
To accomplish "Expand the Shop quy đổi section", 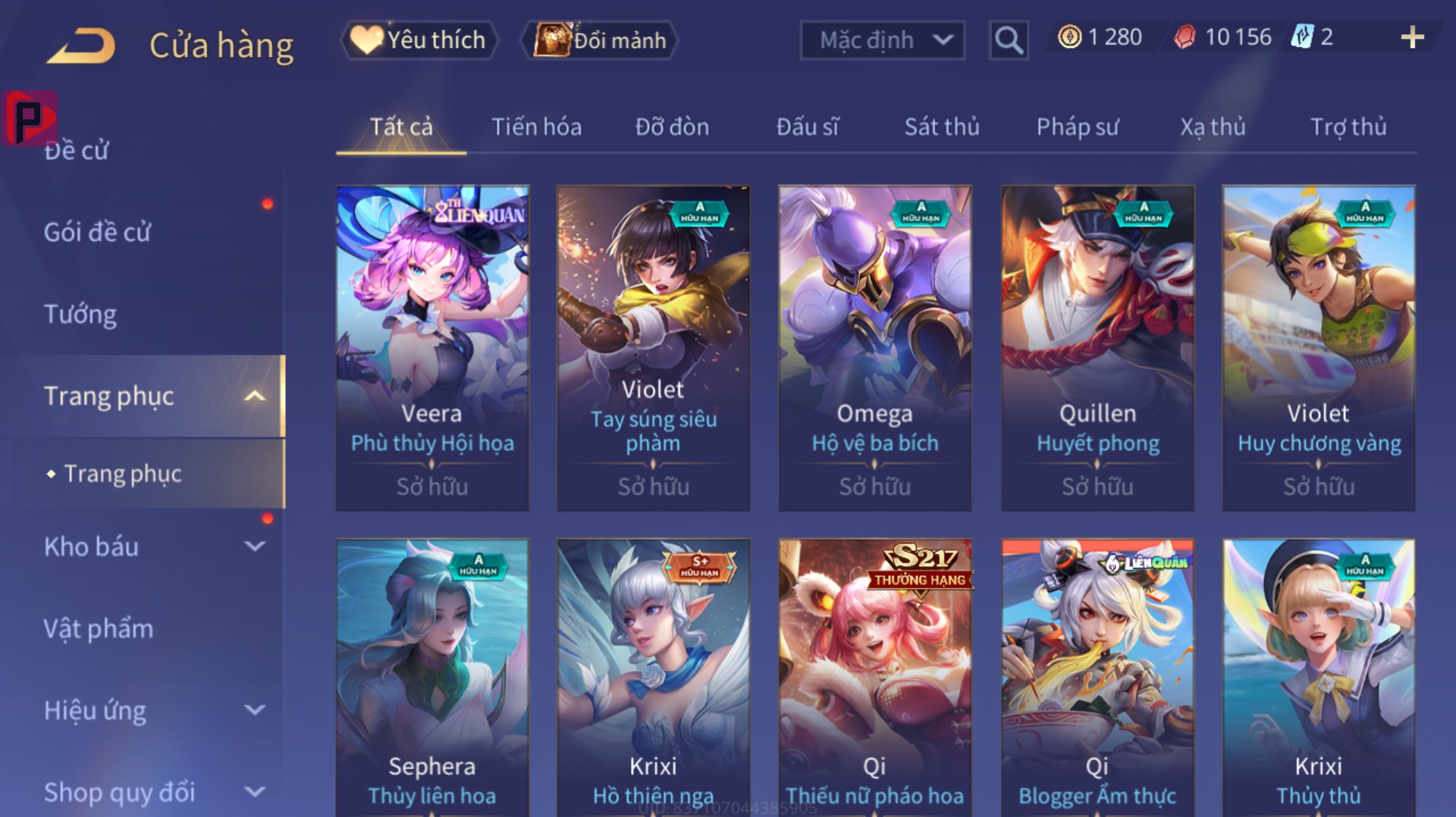I will (255, 792).
